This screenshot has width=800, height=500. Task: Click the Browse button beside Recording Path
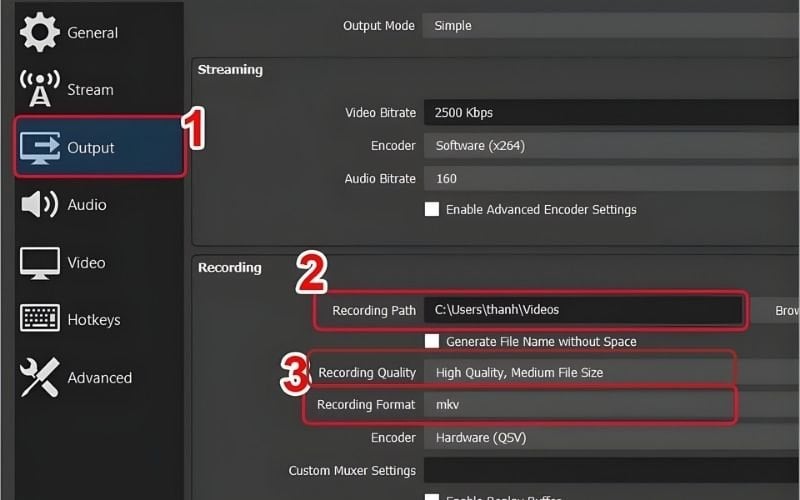[x=778, y=311]
